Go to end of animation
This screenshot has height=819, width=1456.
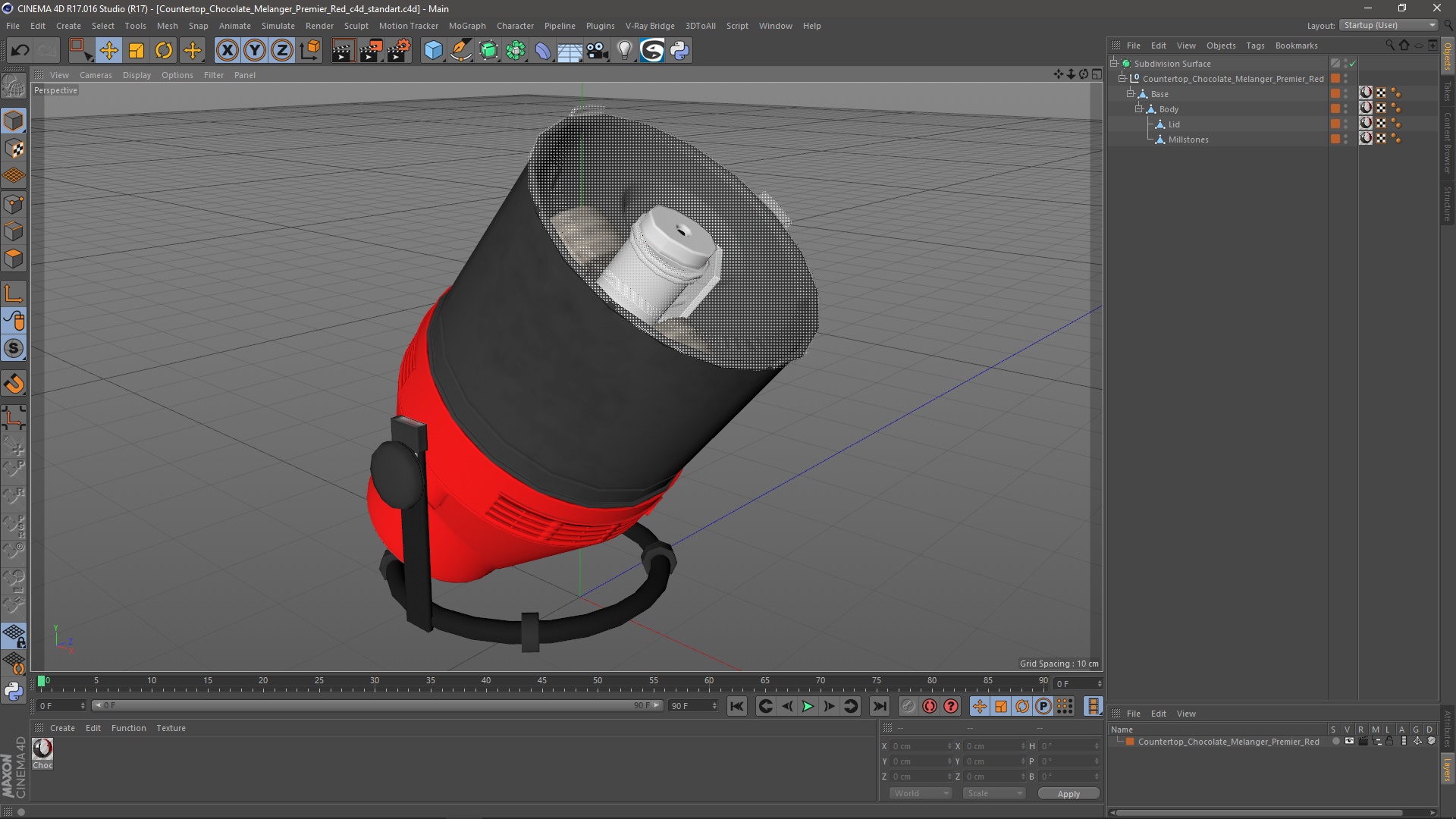coord(879,706)
